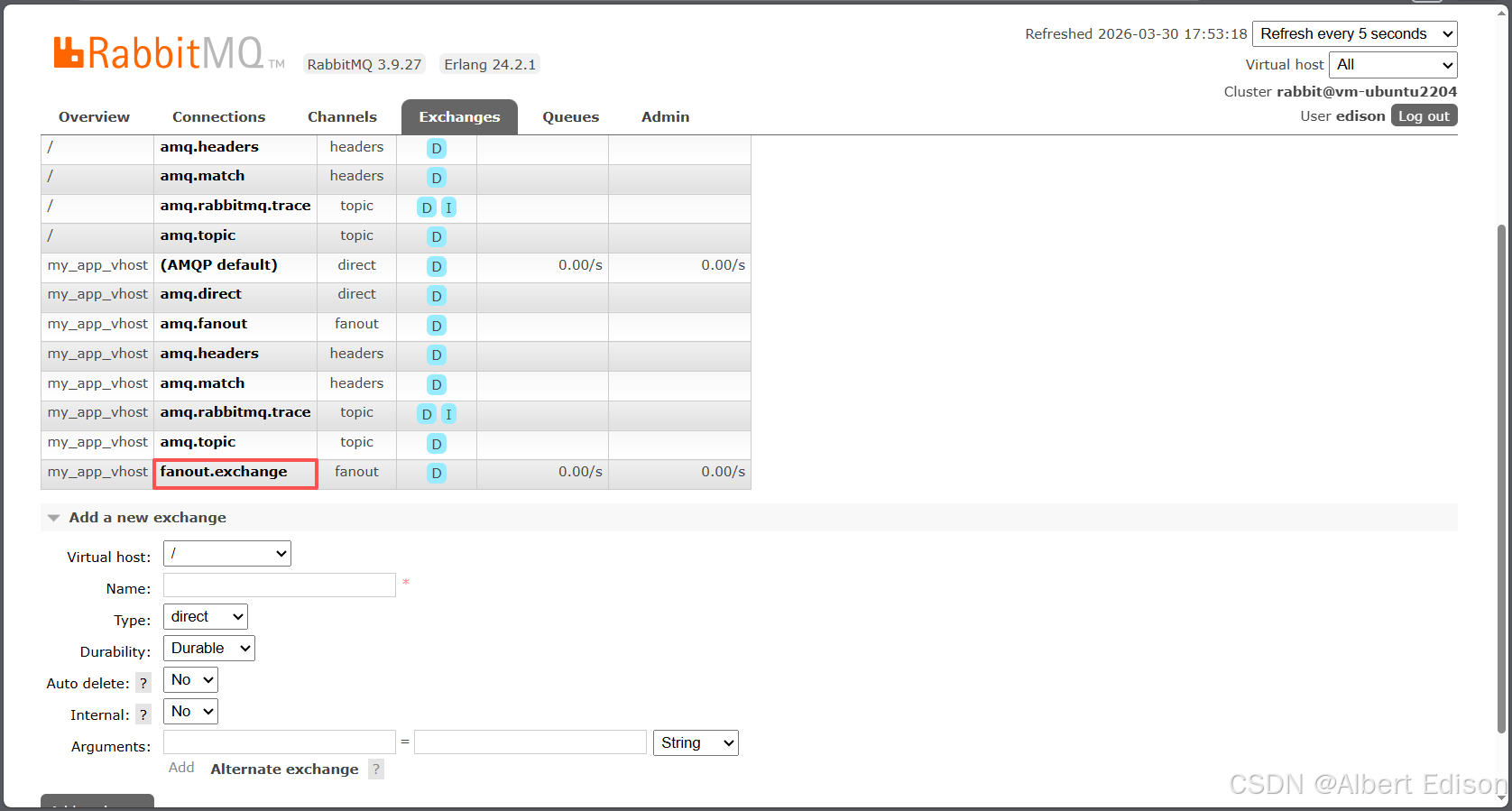Open the argument type String dropdown
The height and width of the screenshot is (811, 1512).
(x=696, y=742)
